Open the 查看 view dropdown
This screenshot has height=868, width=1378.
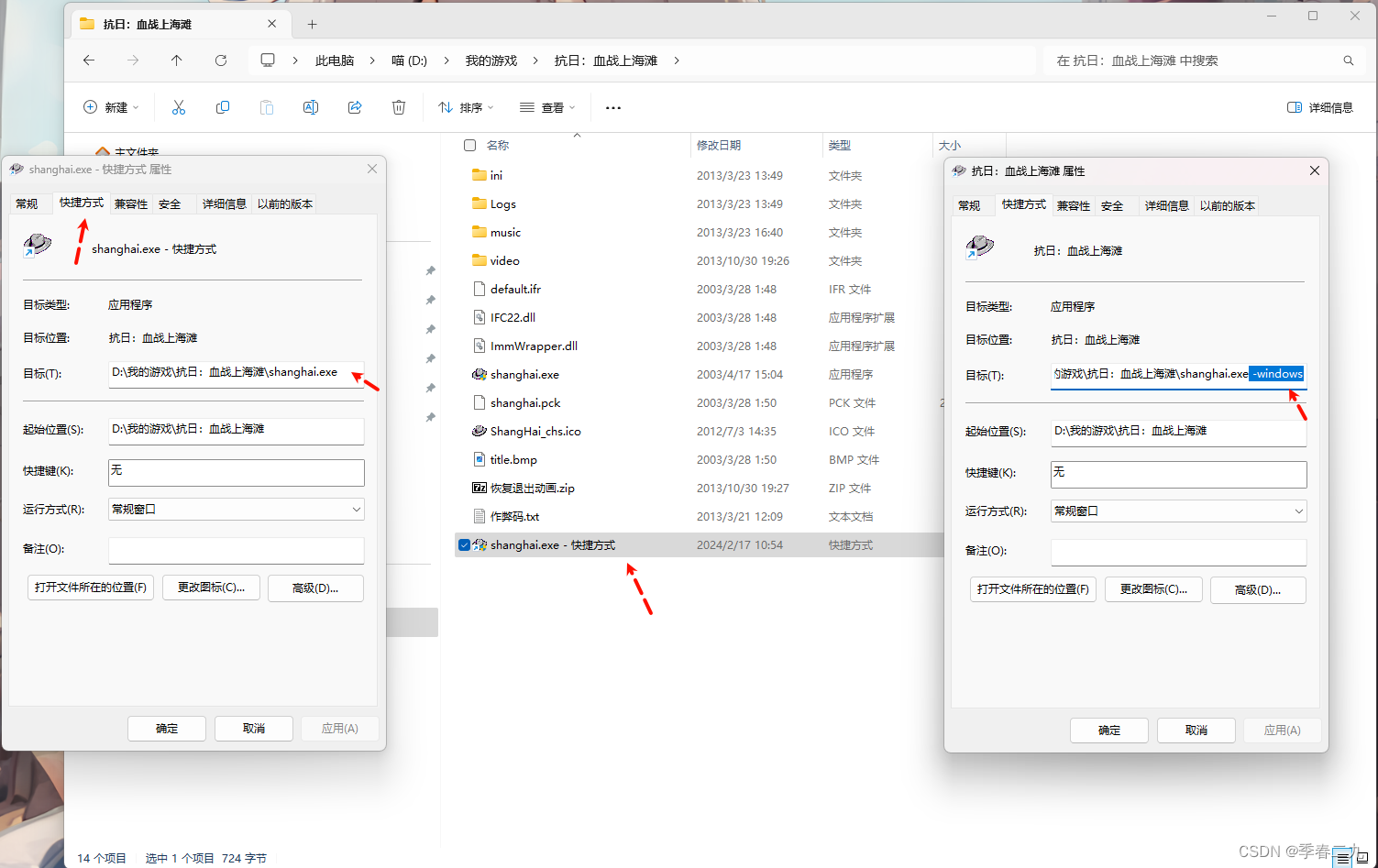(547, 107)
